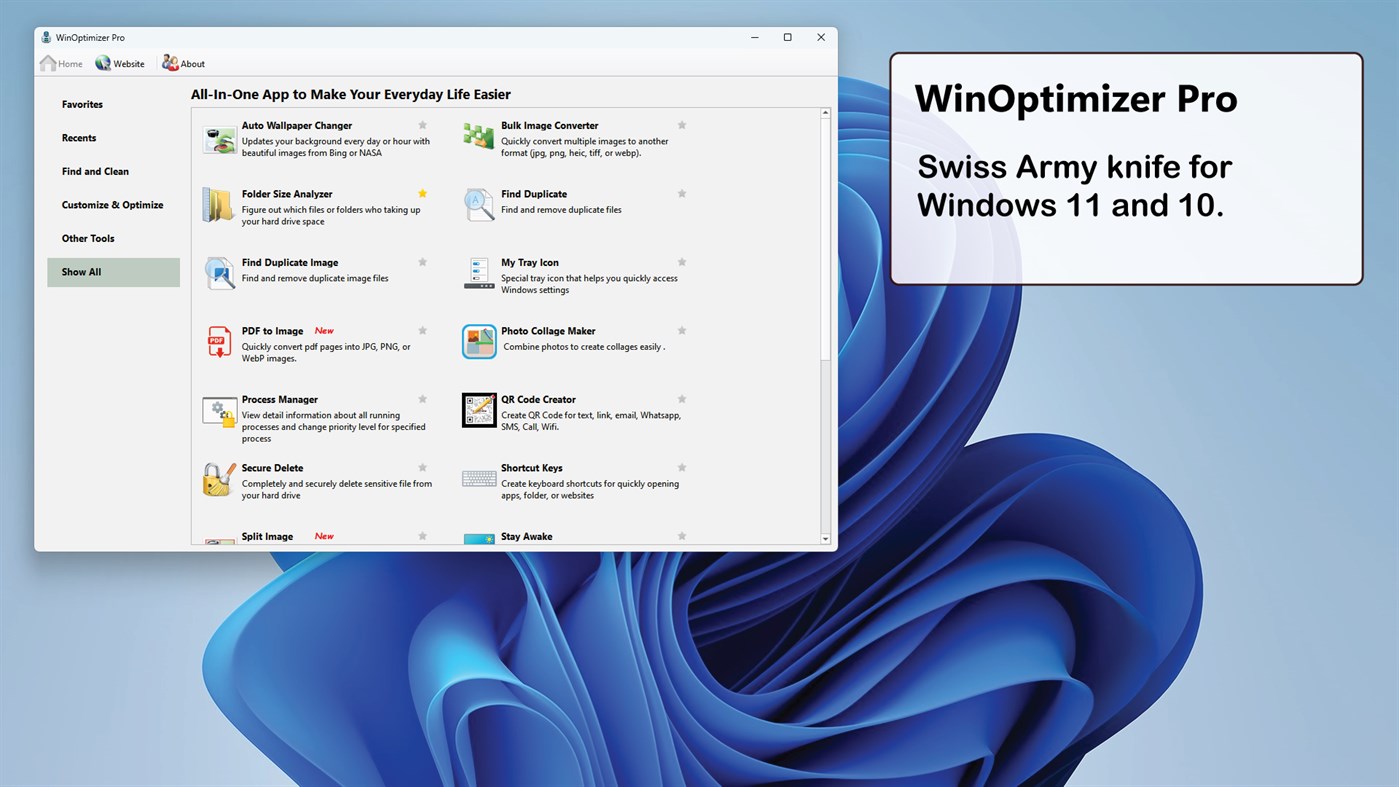Star the Find Duplicate tool
Viewport: 1399px width, 787px height.
(x=681, y=193)
